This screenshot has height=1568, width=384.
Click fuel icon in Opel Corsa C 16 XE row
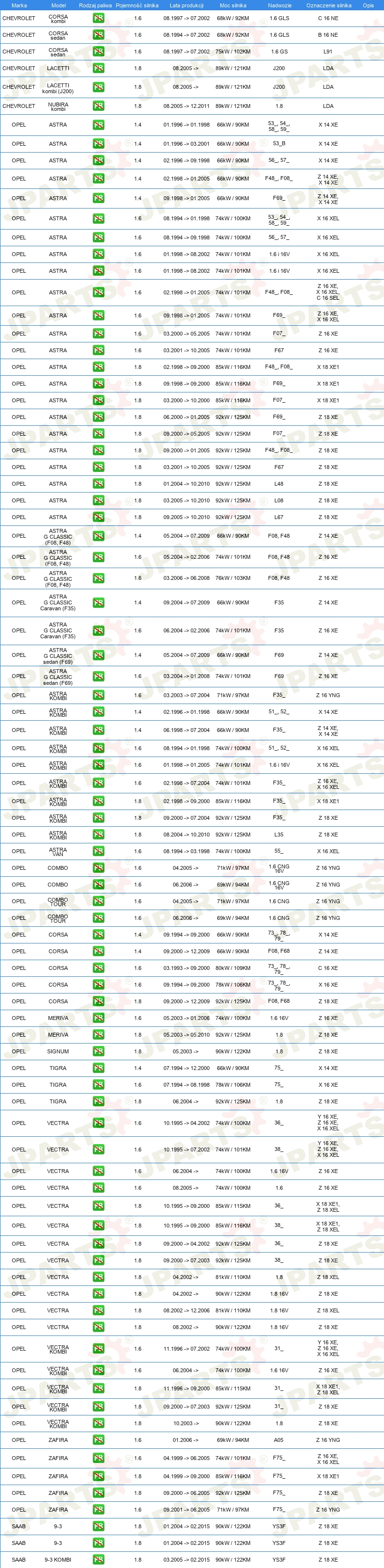click(x=98, y=968)
